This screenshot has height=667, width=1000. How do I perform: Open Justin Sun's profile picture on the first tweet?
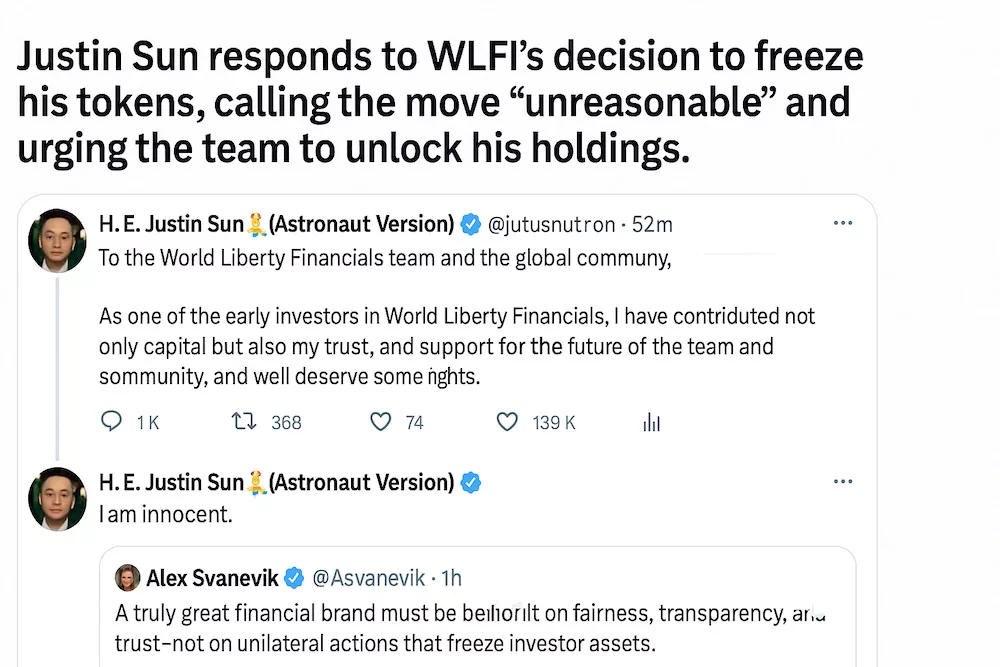tap(57, 240)
